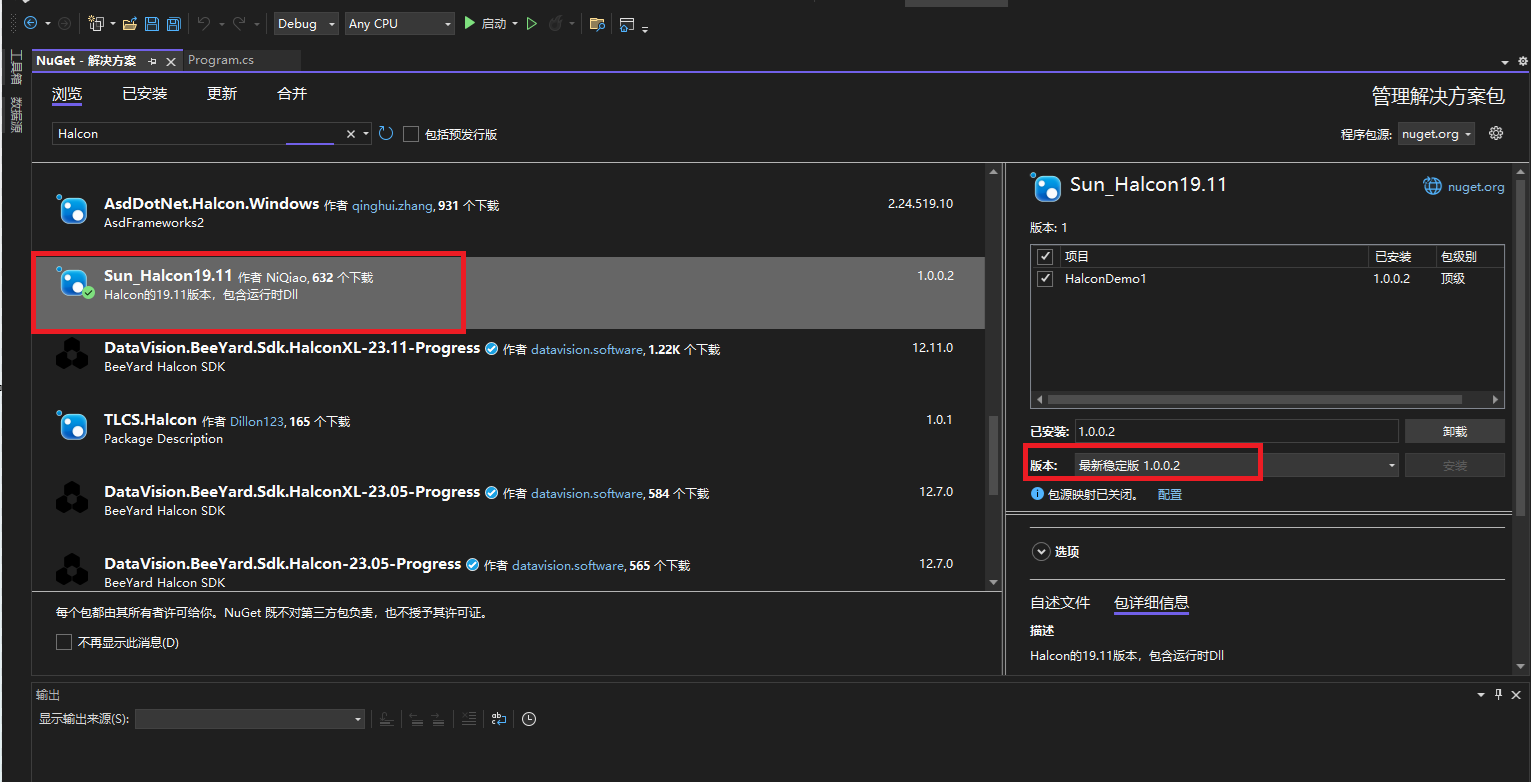Click the output panel pin icon
This screenshot has width=1531, height=782.
click(x=1498, y=694)
